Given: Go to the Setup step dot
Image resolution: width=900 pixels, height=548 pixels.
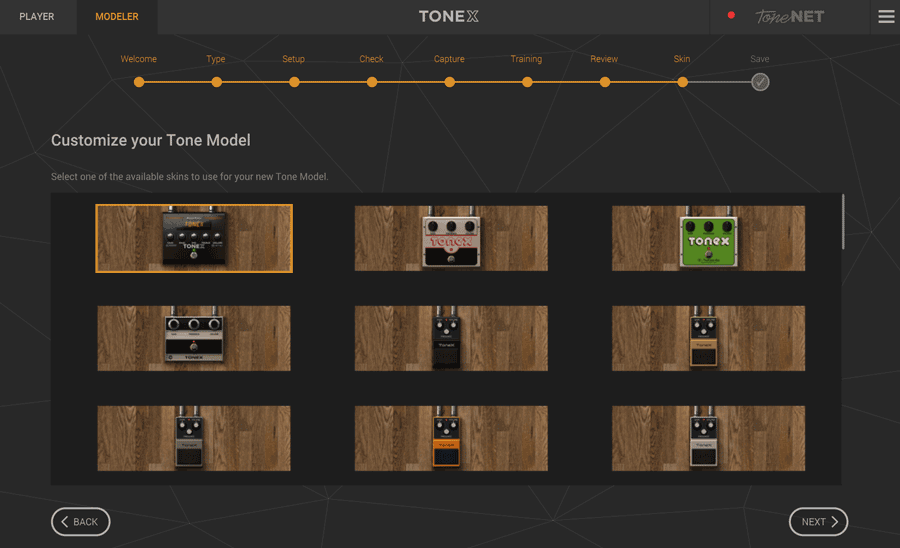Looking at the screenshot, I should pos(294,82).
